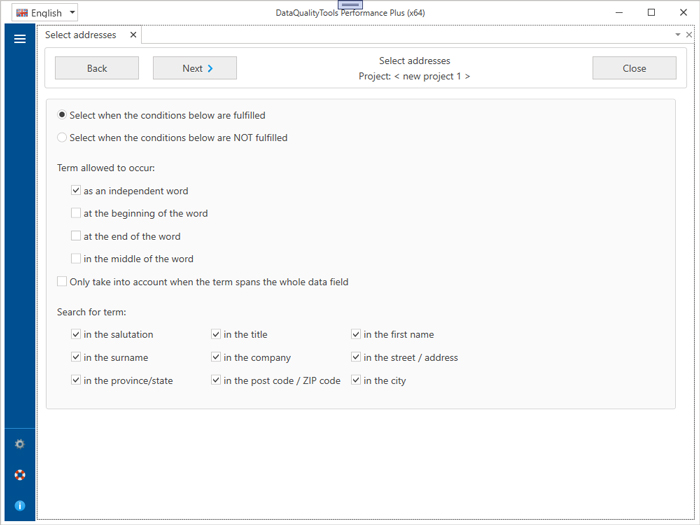Uncheck 'as an independent word'

(x=76, y=191)
